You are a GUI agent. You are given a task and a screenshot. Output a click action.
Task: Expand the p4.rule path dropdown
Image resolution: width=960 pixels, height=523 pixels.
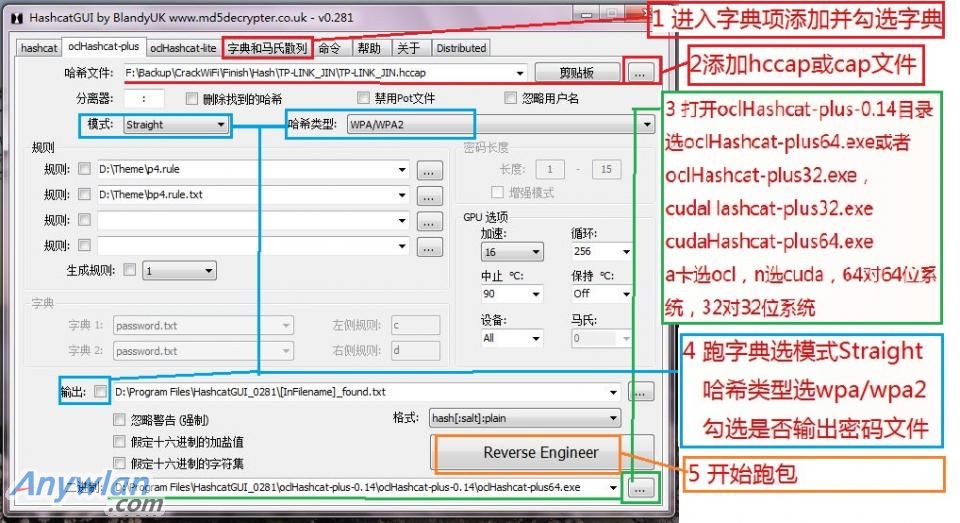coord(402,170)
